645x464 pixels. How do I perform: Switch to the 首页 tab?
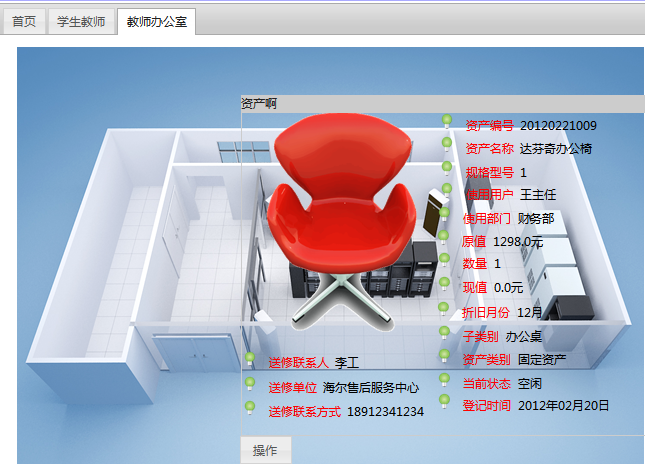(23, 20)
